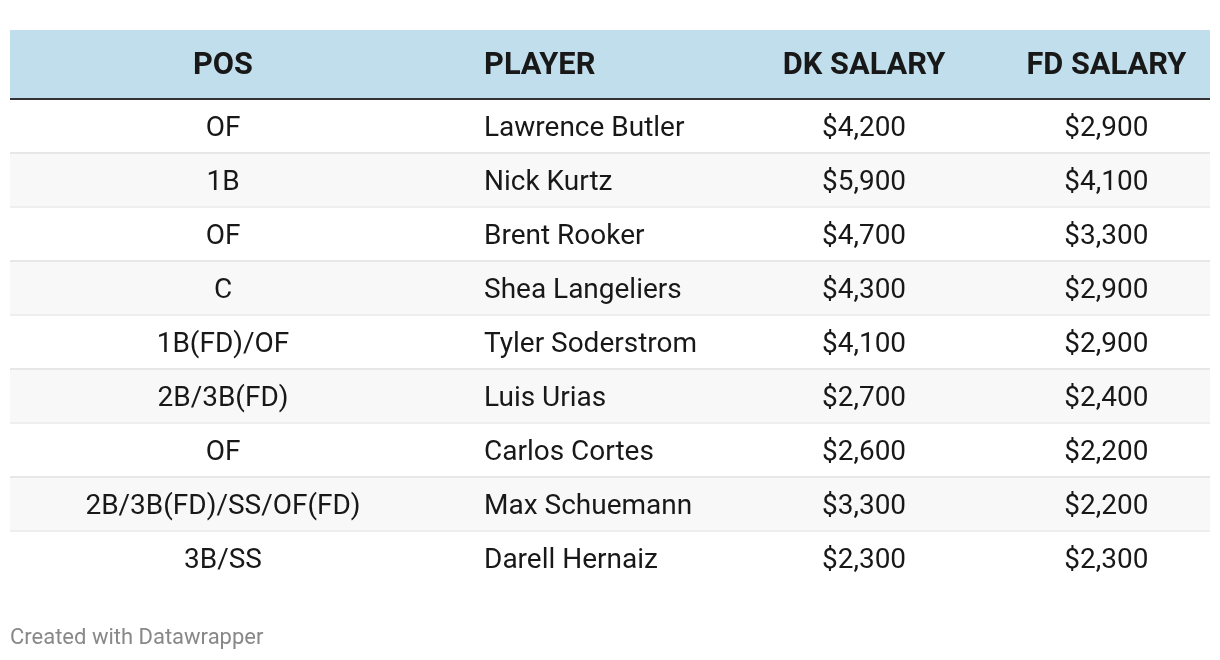Click the $5,900 DK salary value
This screenshot has width=1220, height=660.
click(864, 181)
